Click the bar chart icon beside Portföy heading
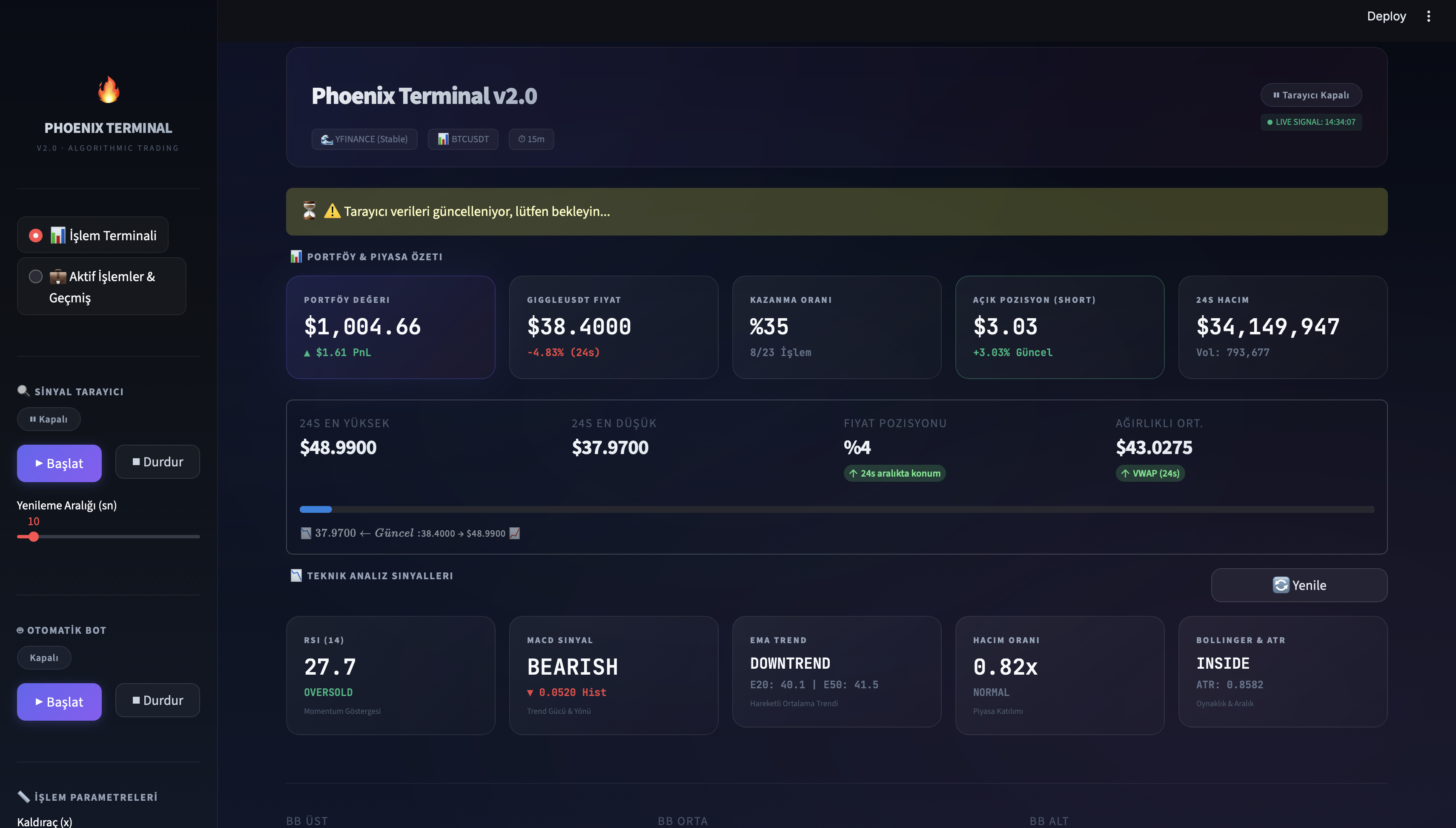1456x828 pixels. pyautogui.click(x=296, y=256)
